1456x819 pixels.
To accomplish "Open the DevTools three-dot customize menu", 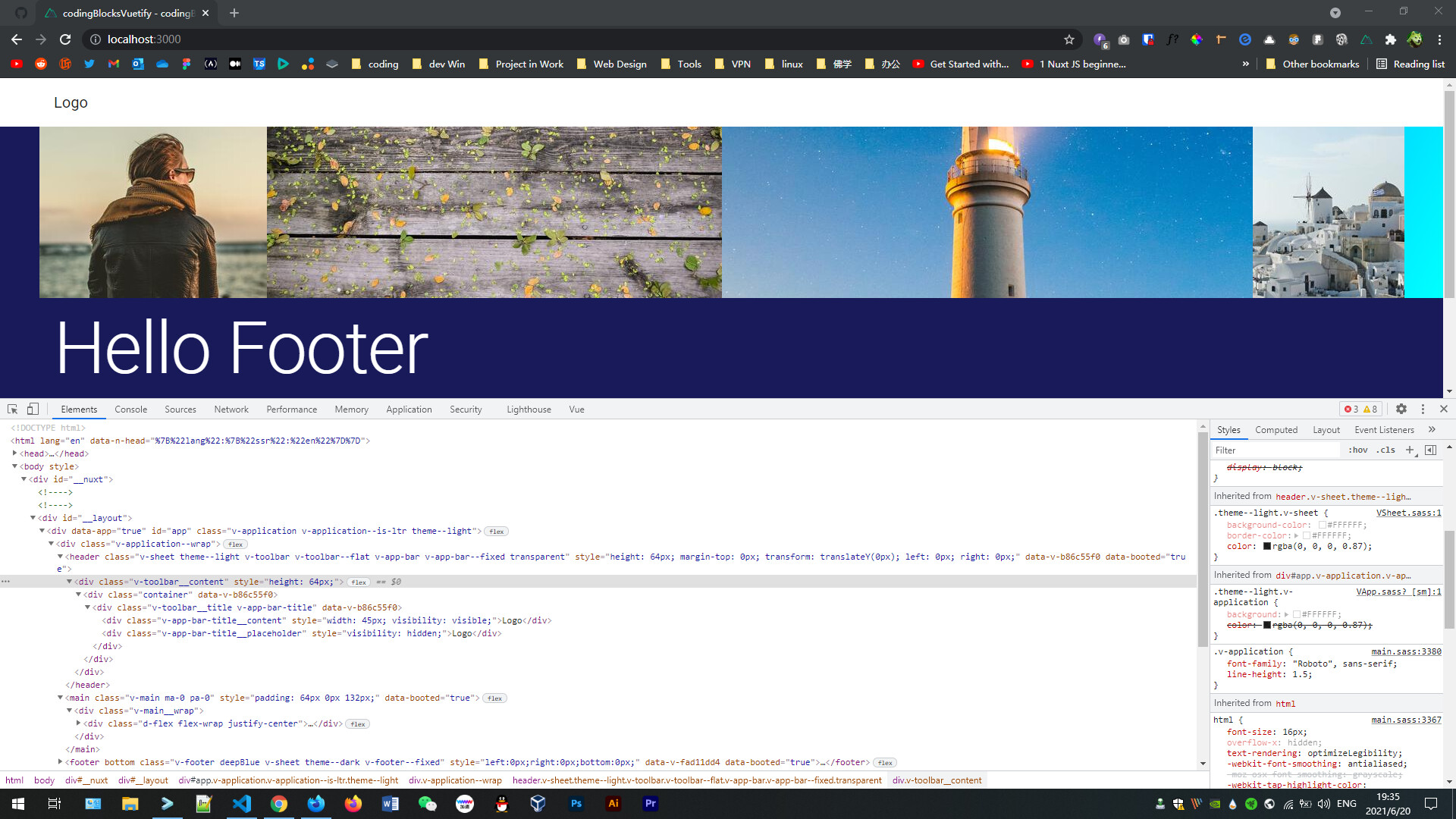I will pos(1423,409).
